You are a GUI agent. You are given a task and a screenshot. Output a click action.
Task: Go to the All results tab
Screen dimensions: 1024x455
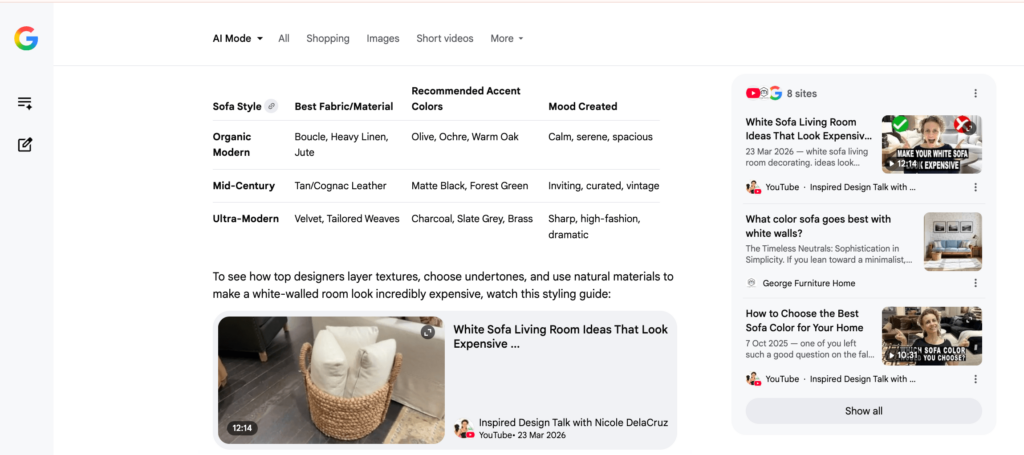(x=283, y=39)
